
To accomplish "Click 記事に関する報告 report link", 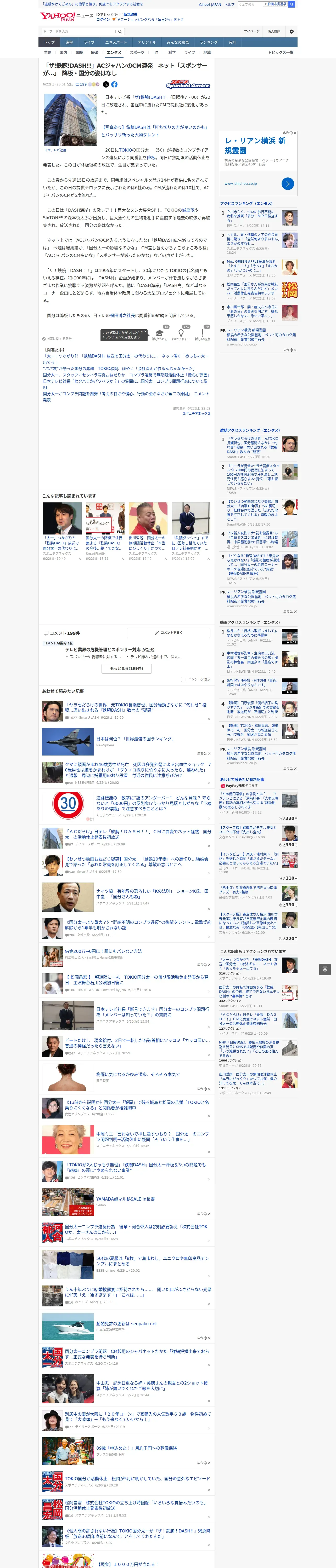I will [x=57, y=338].
